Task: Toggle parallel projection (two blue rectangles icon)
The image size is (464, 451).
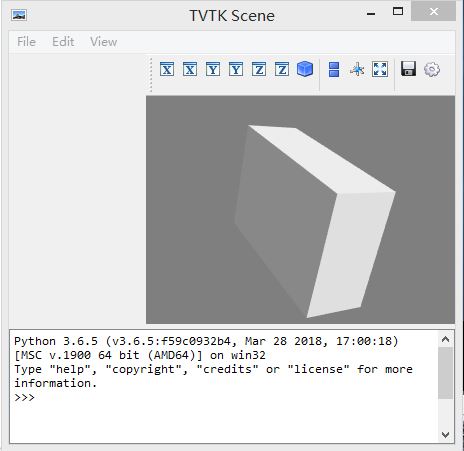Action: pos(334,69)
